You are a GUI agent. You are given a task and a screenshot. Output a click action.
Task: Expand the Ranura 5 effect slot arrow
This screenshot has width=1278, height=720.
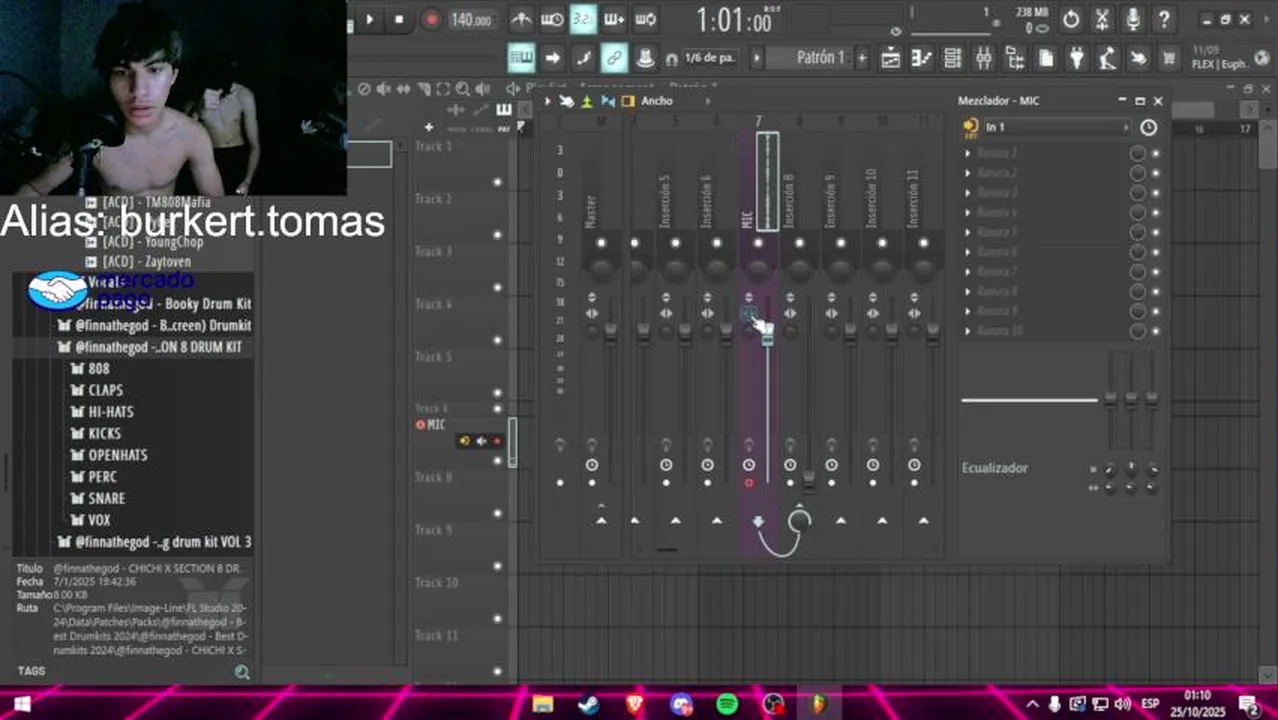(967, 232)
